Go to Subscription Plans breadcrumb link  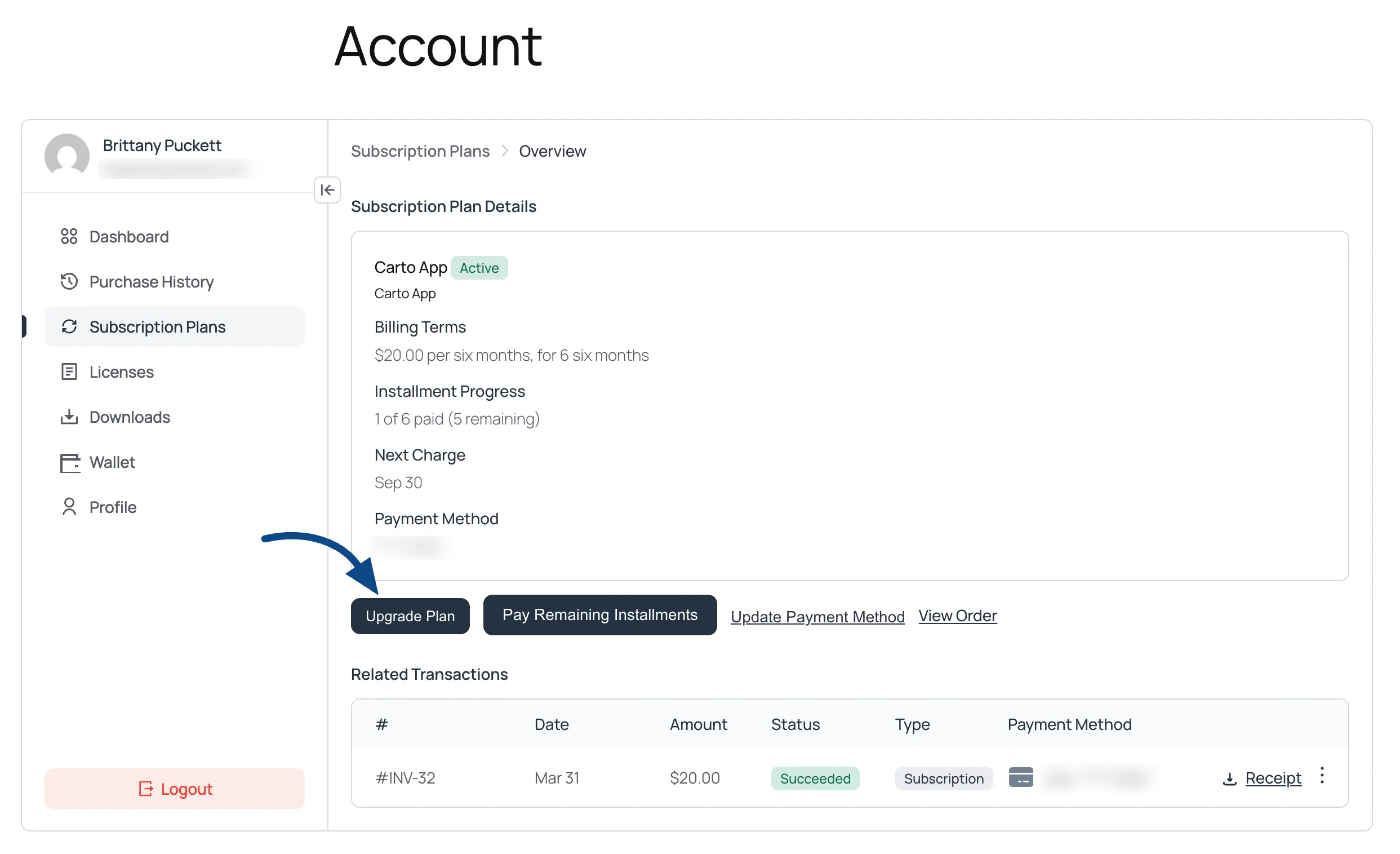point(420,151)
